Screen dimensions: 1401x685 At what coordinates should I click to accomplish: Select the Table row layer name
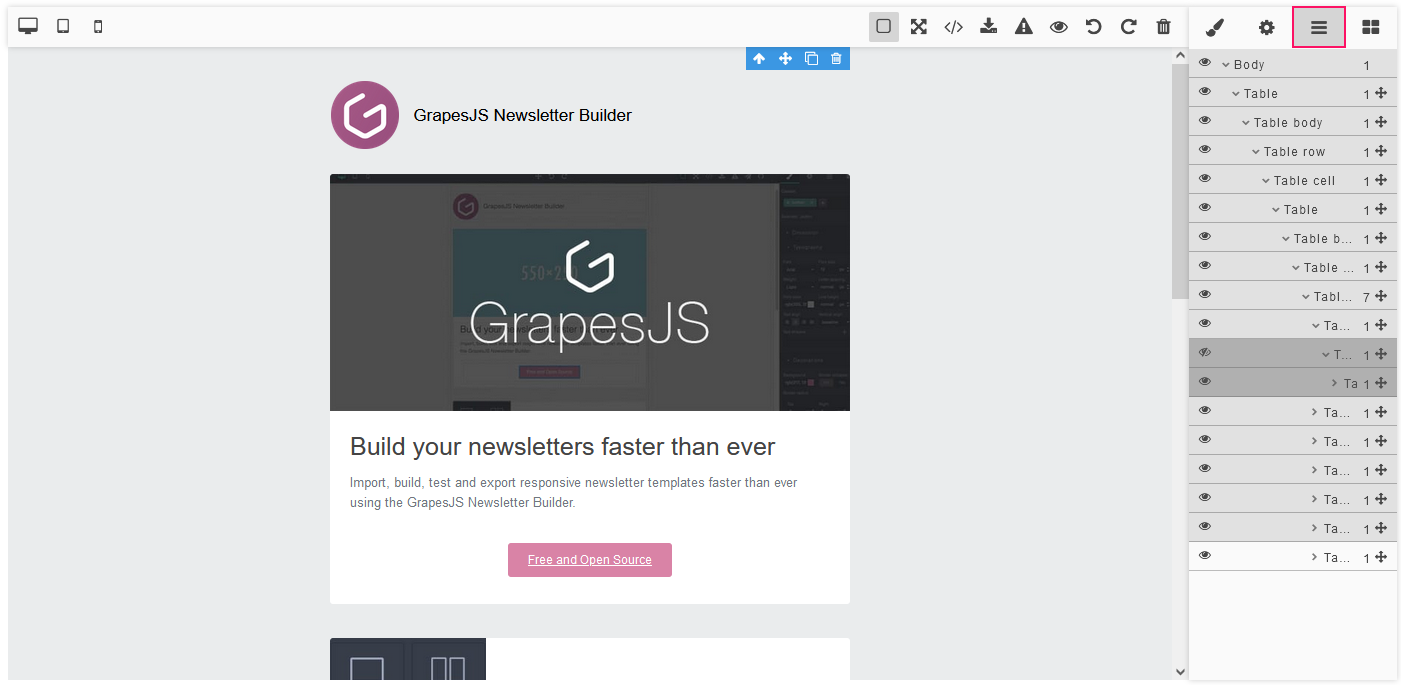(1294, 152)
